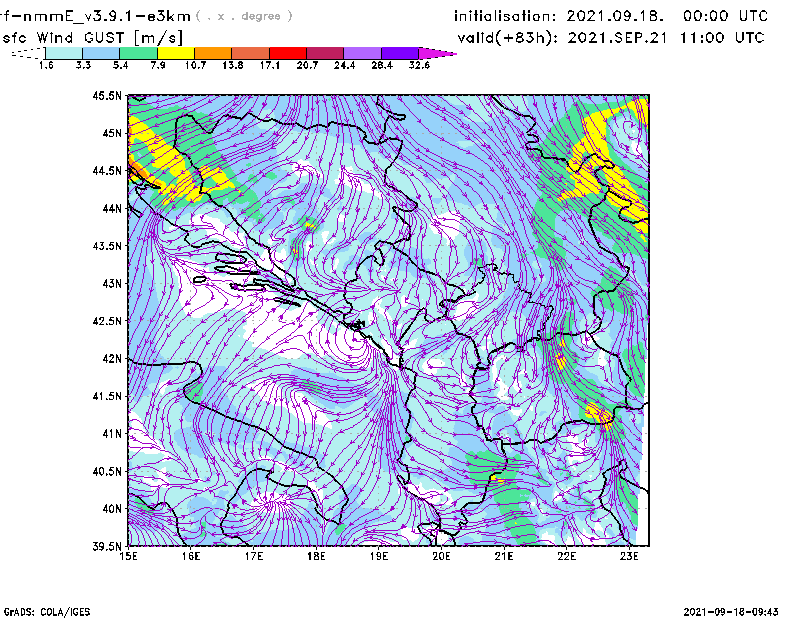Click the legend value 17.1
This screenshot has width=800, height=618.
click(270, 65)
